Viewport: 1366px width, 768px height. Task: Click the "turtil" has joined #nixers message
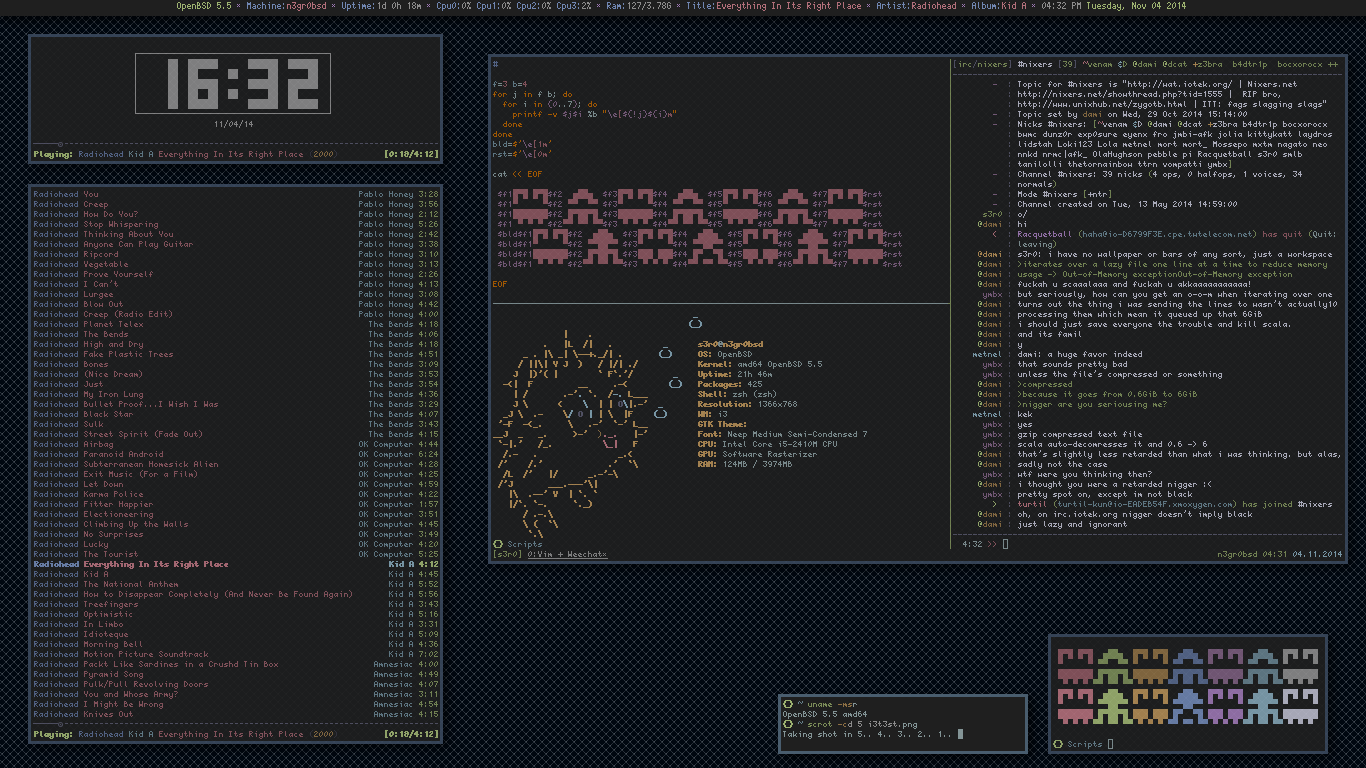pos(1174,504)
